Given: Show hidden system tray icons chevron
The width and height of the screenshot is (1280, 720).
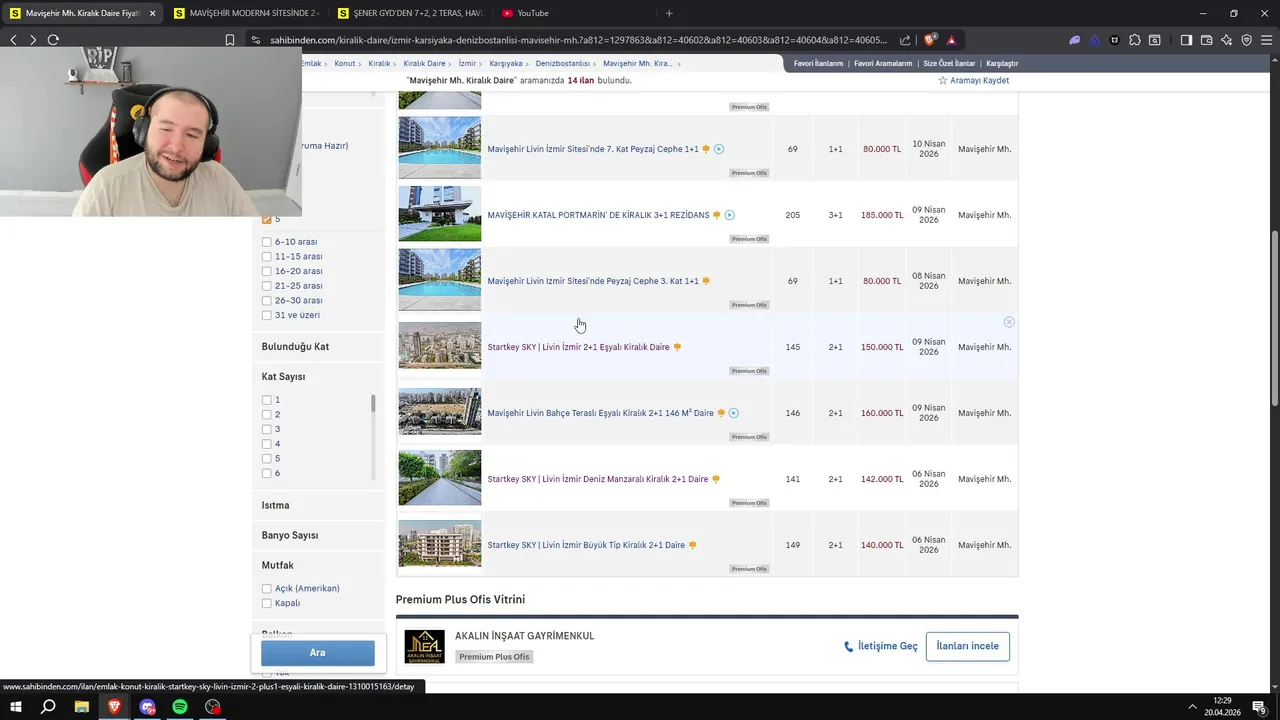Looking at the screenshot, I should 1192,707.
